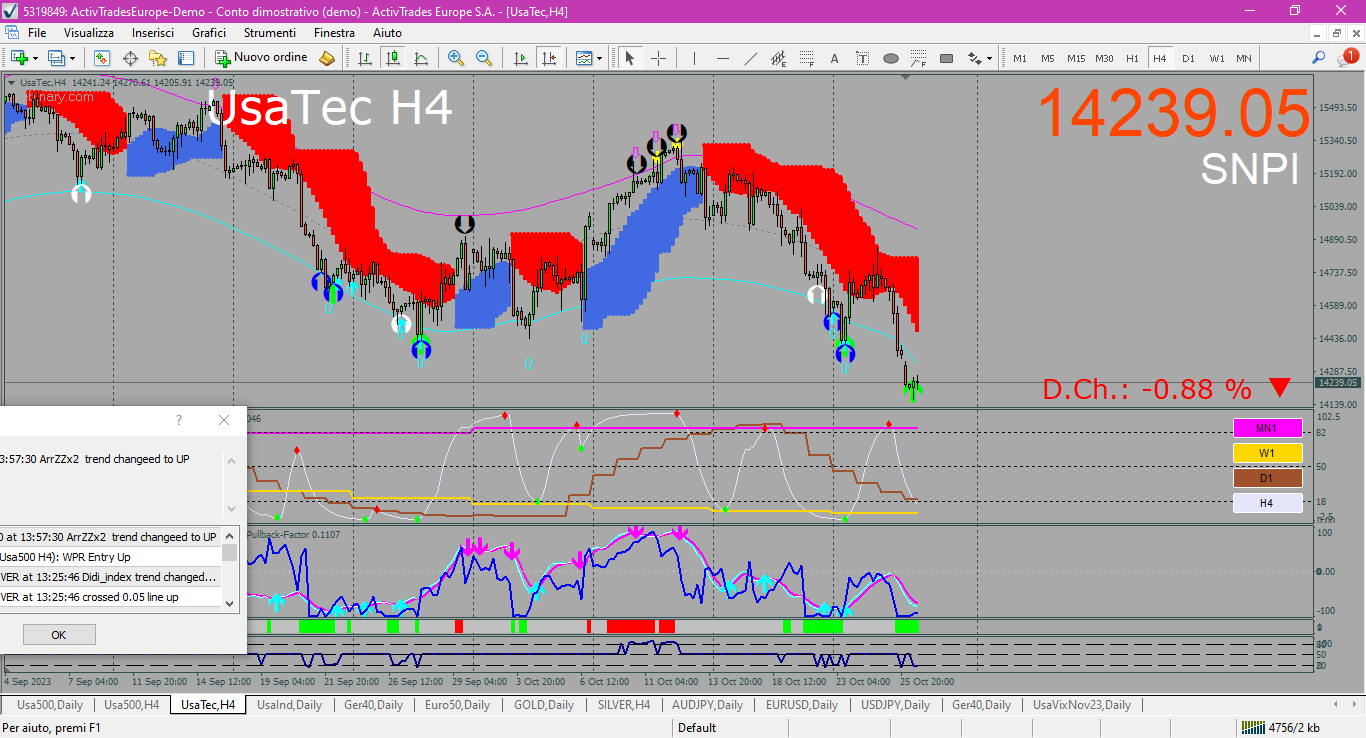
Task: Open the Strumenti menu
Action: tap(270, 32)
